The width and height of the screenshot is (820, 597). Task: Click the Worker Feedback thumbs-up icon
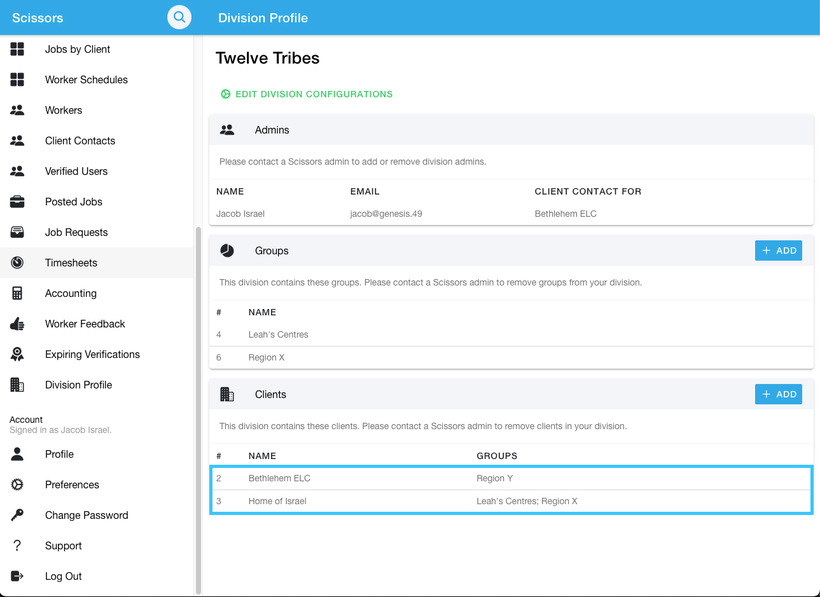(x=17, y=324)
